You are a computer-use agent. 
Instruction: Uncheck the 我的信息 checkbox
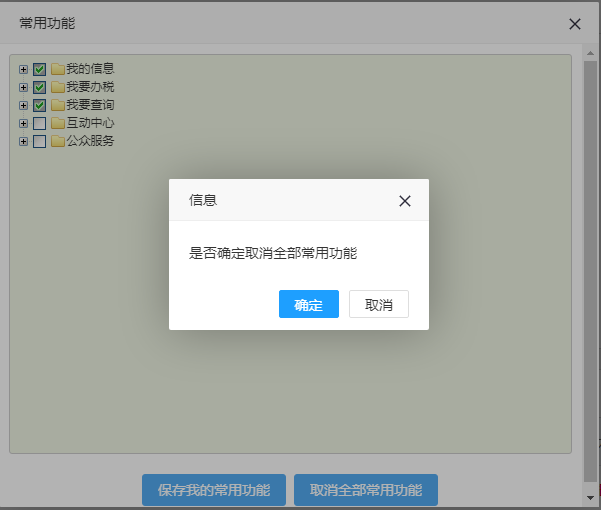click(x=39, y=69)
